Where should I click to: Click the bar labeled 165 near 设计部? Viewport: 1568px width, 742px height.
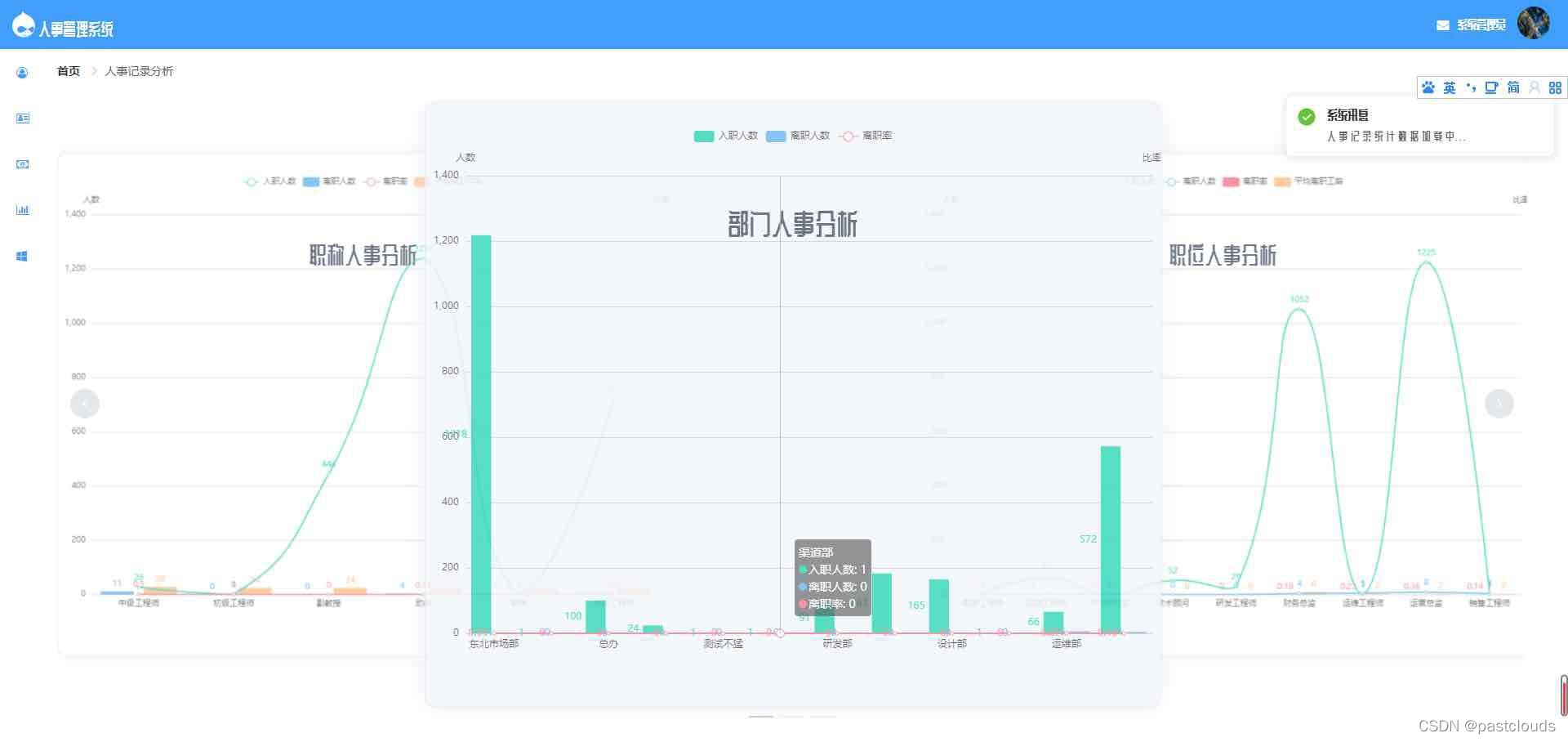(x=939, y=606)
